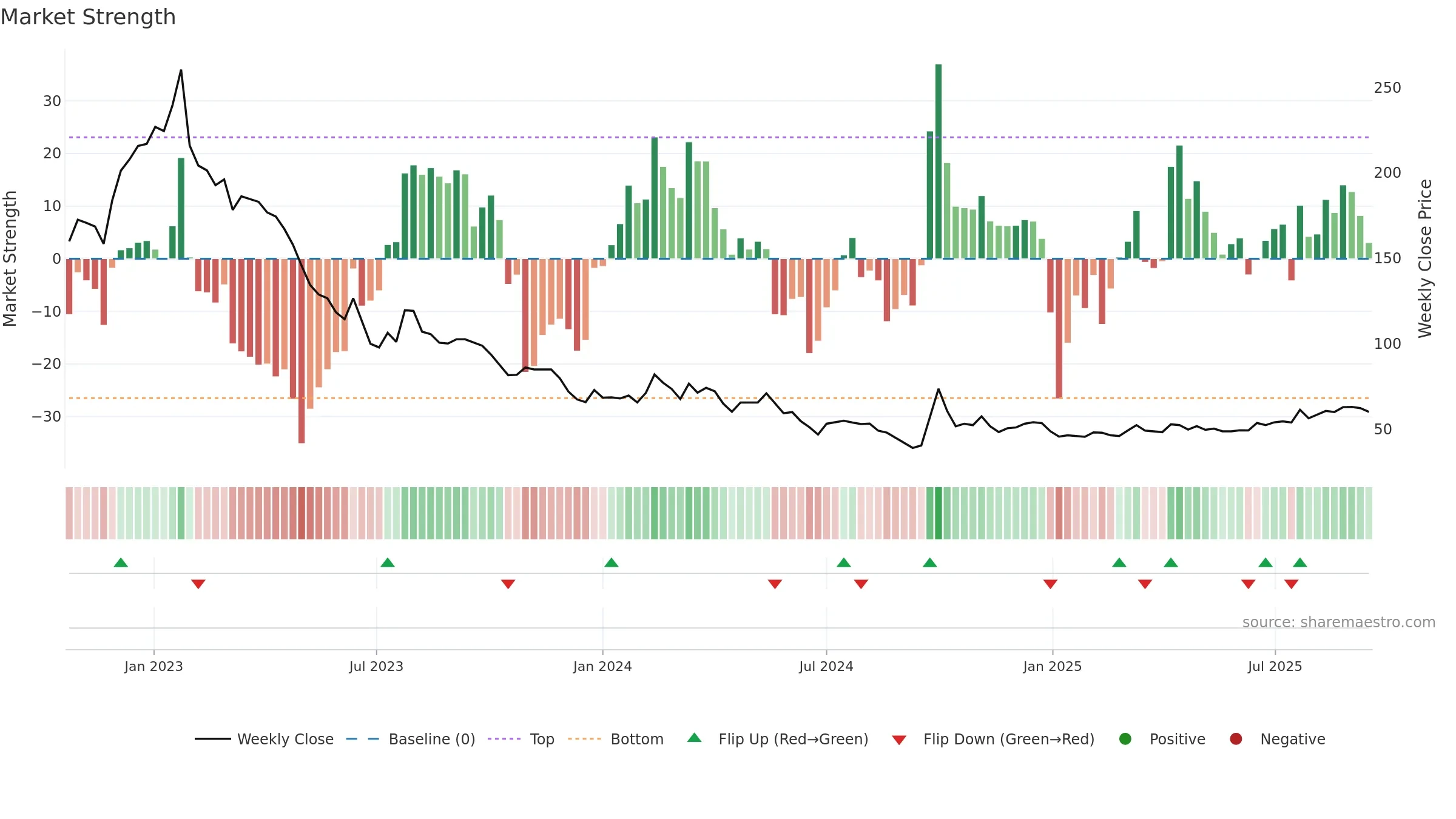1456x819 pixels.
Task: Select the deepest red bar reaching below −30
Action: (302, 351)
